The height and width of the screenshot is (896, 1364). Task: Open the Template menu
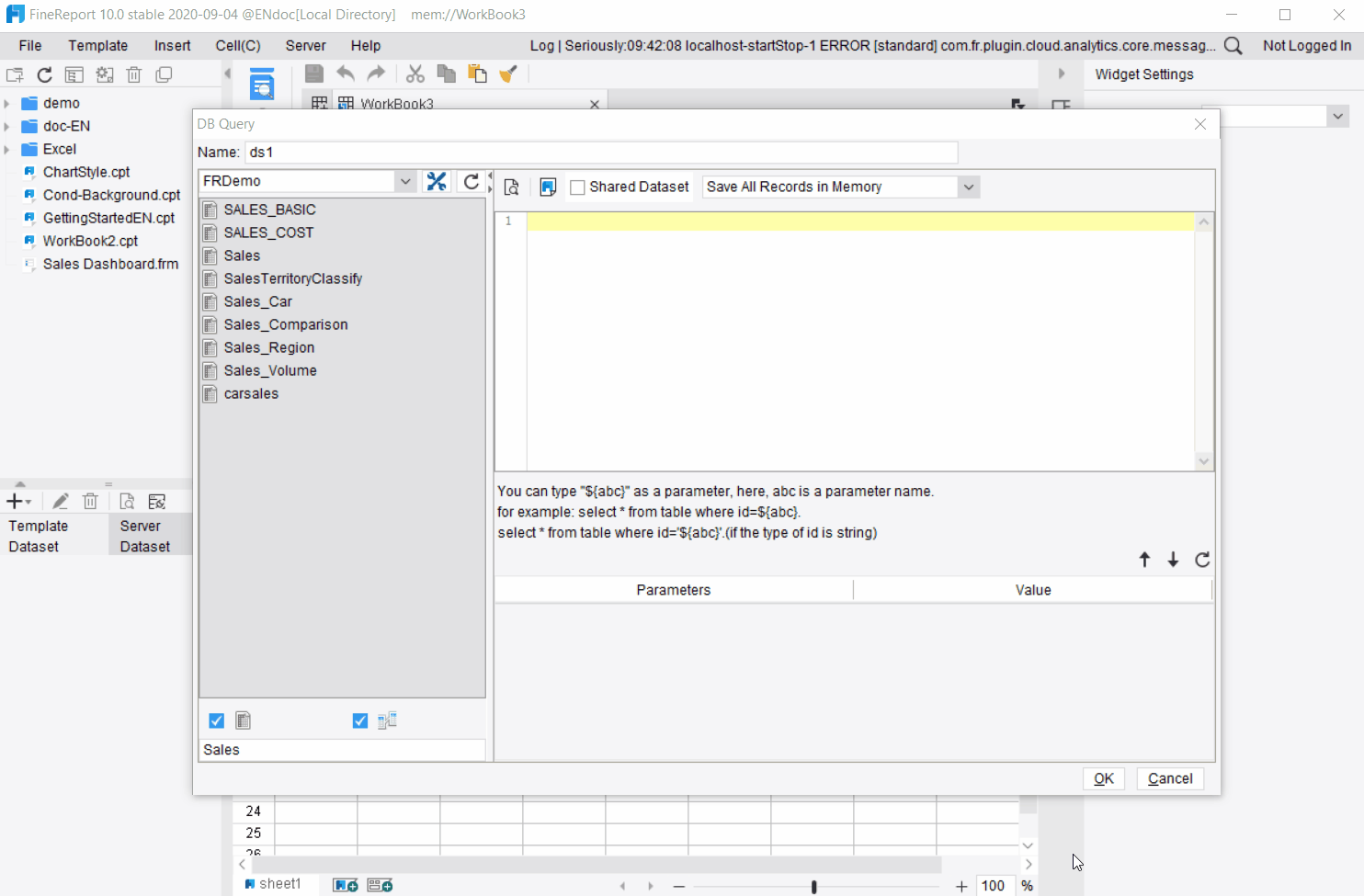click(98, 46)
